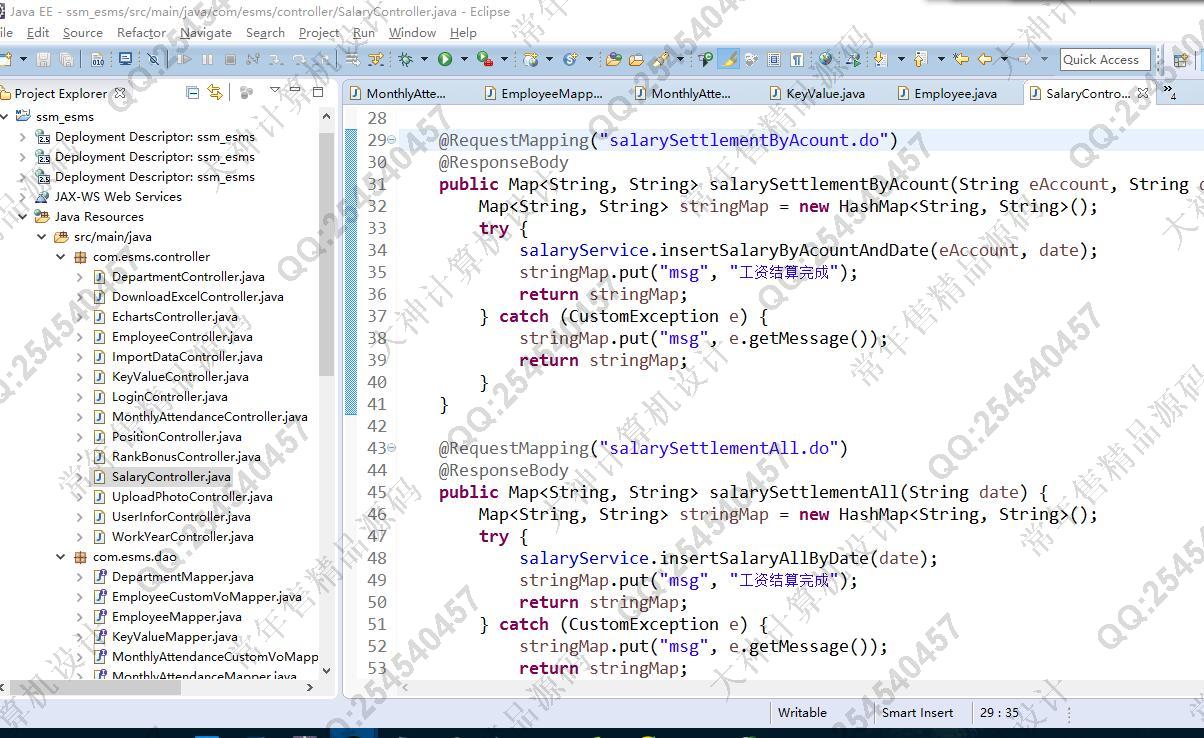Select RankBonusController.java in the tree
Image resolution: width=1204 pixels, height=738 pixels.
[x=186, y=457]
